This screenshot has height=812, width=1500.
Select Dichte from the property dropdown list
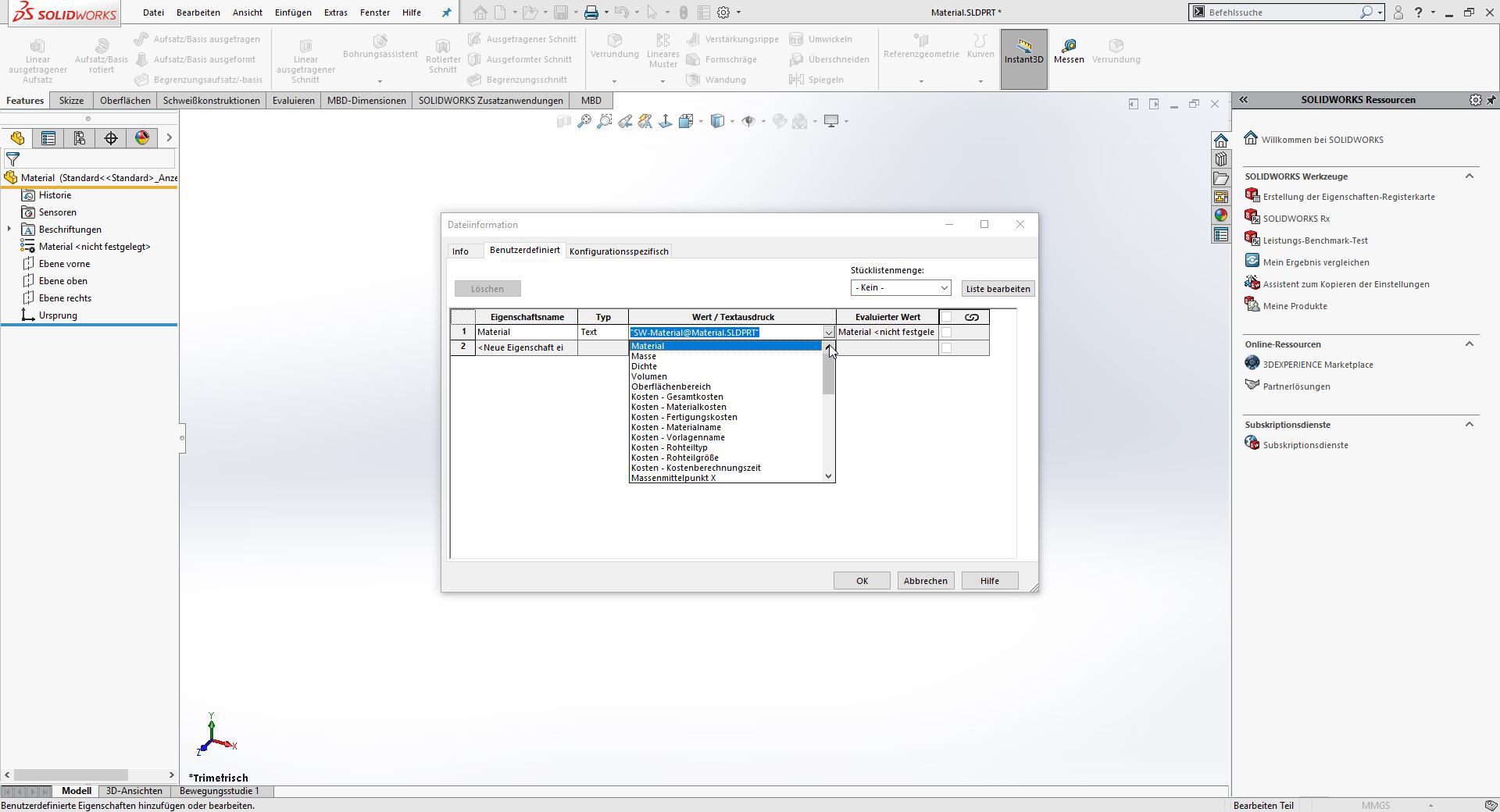tap(644, 366)
